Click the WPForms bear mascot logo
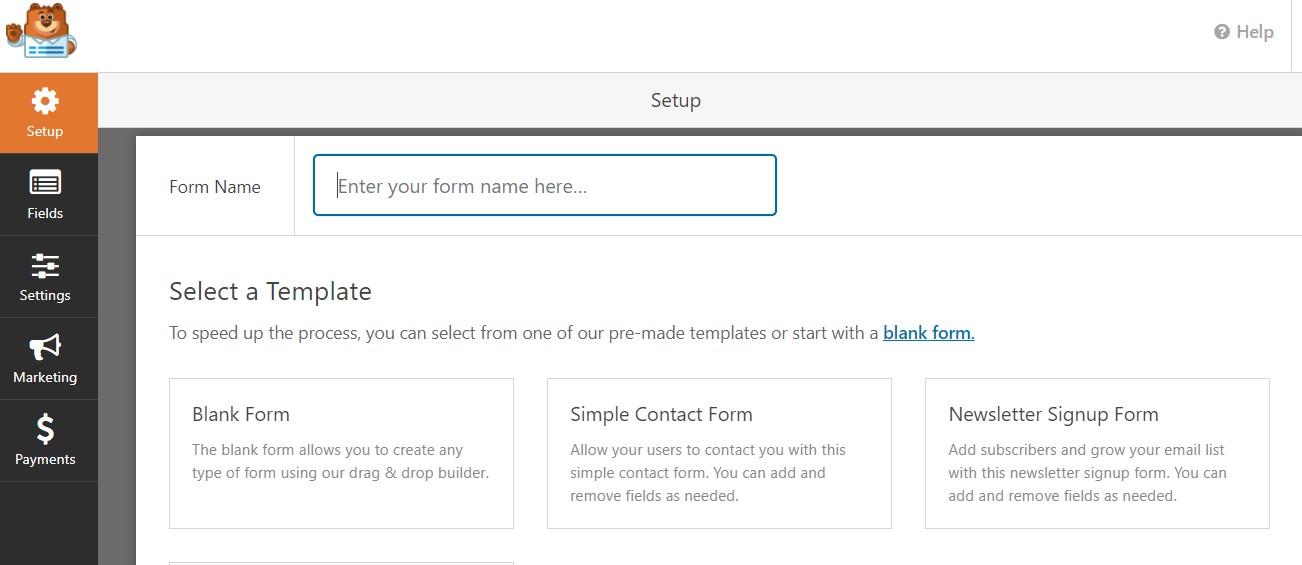1302x565 pixels. [40, 30]
